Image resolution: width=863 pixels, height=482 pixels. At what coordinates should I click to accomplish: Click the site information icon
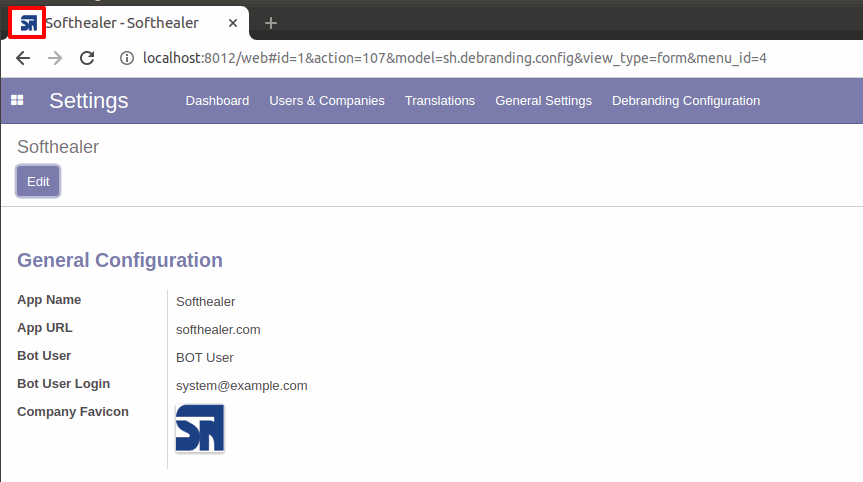[x=127, y=58]
